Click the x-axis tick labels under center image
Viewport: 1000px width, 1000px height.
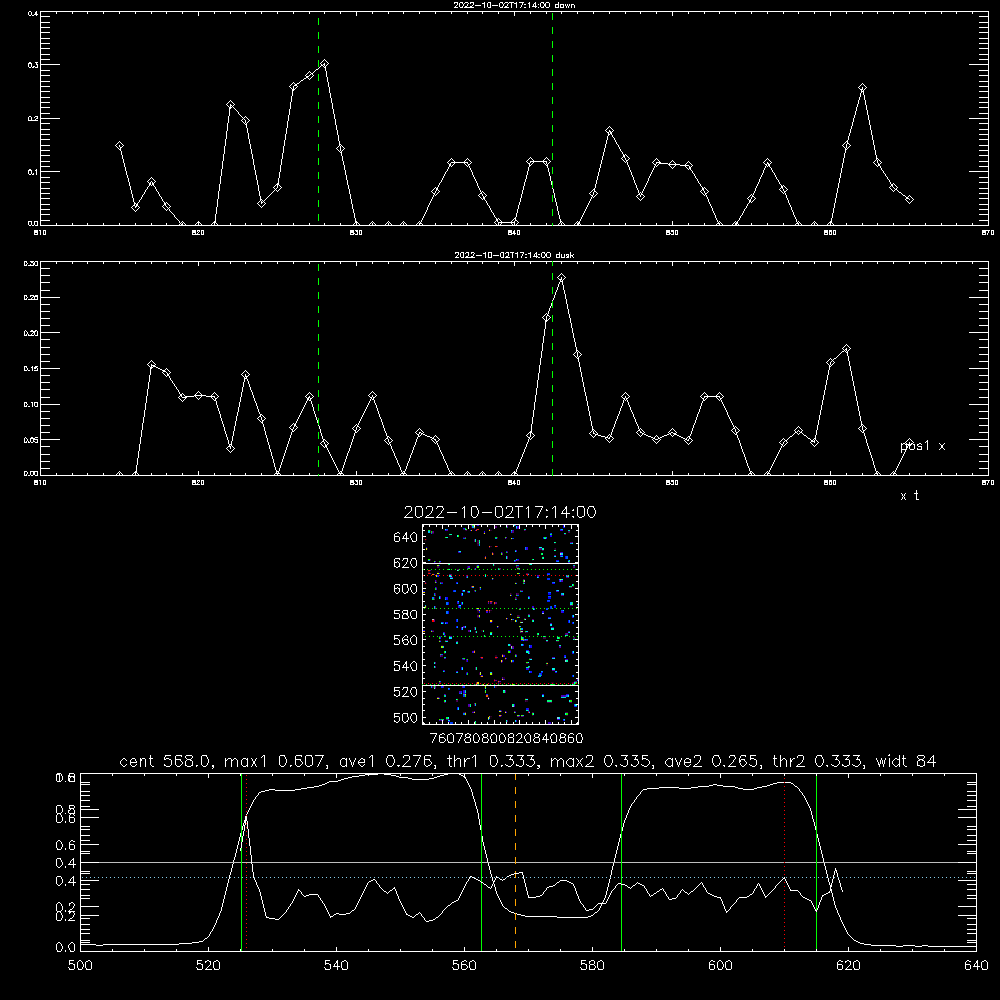(x=506, y=739)
